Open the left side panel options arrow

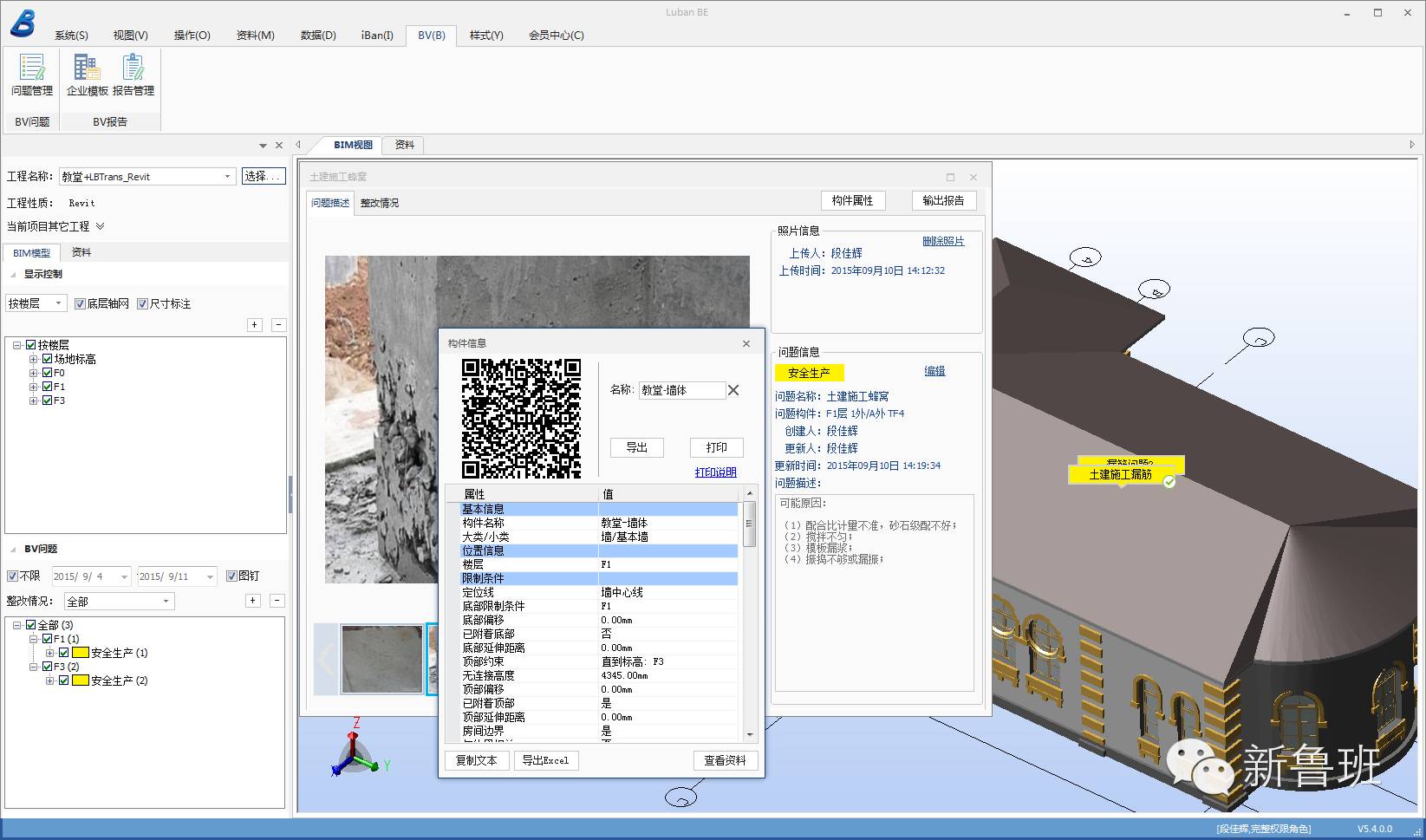[263, 146]
